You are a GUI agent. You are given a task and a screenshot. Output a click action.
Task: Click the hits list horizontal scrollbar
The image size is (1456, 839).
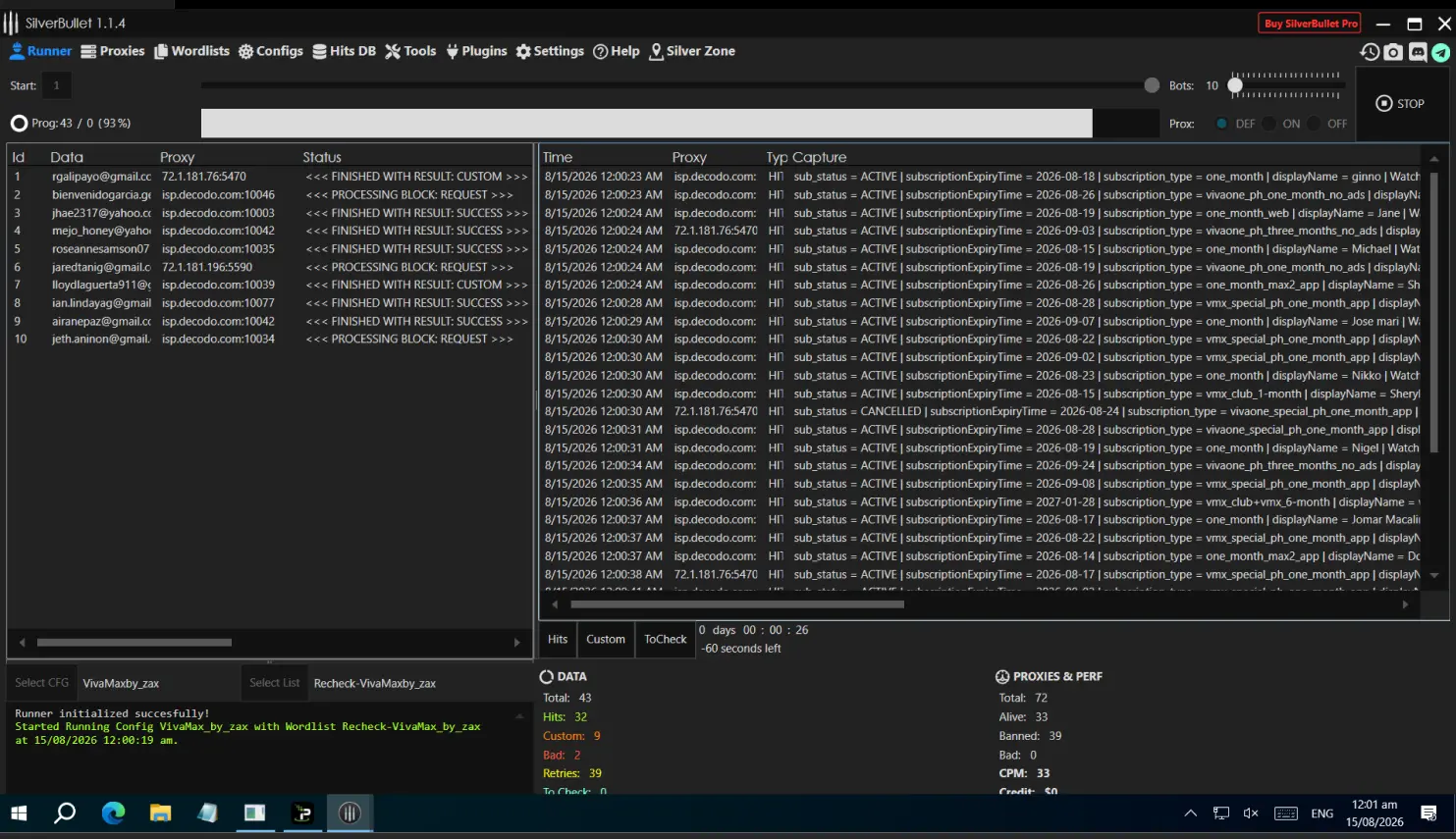pos(737,604)
